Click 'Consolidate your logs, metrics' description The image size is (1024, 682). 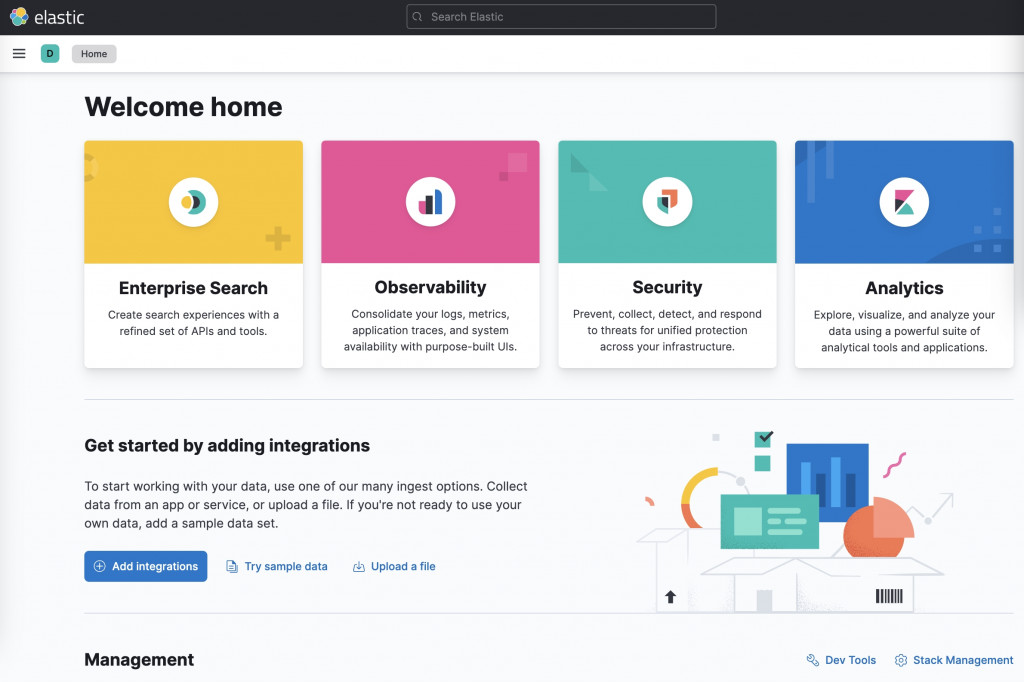coord(430,330)
